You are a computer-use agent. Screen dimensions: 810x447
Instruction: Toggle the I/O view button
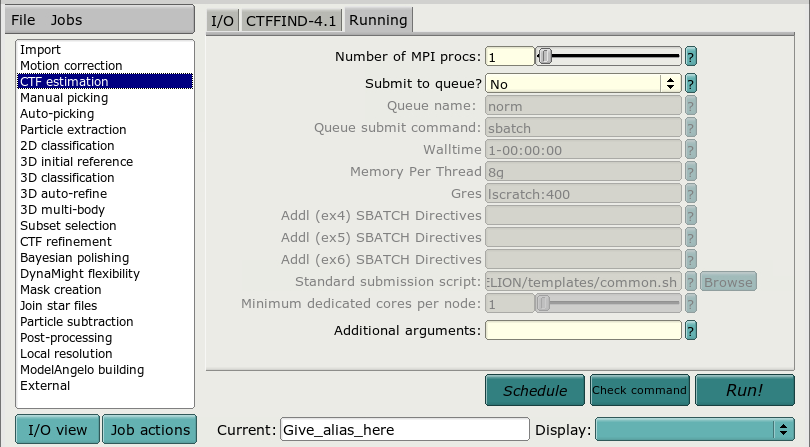tap(57, 429)
